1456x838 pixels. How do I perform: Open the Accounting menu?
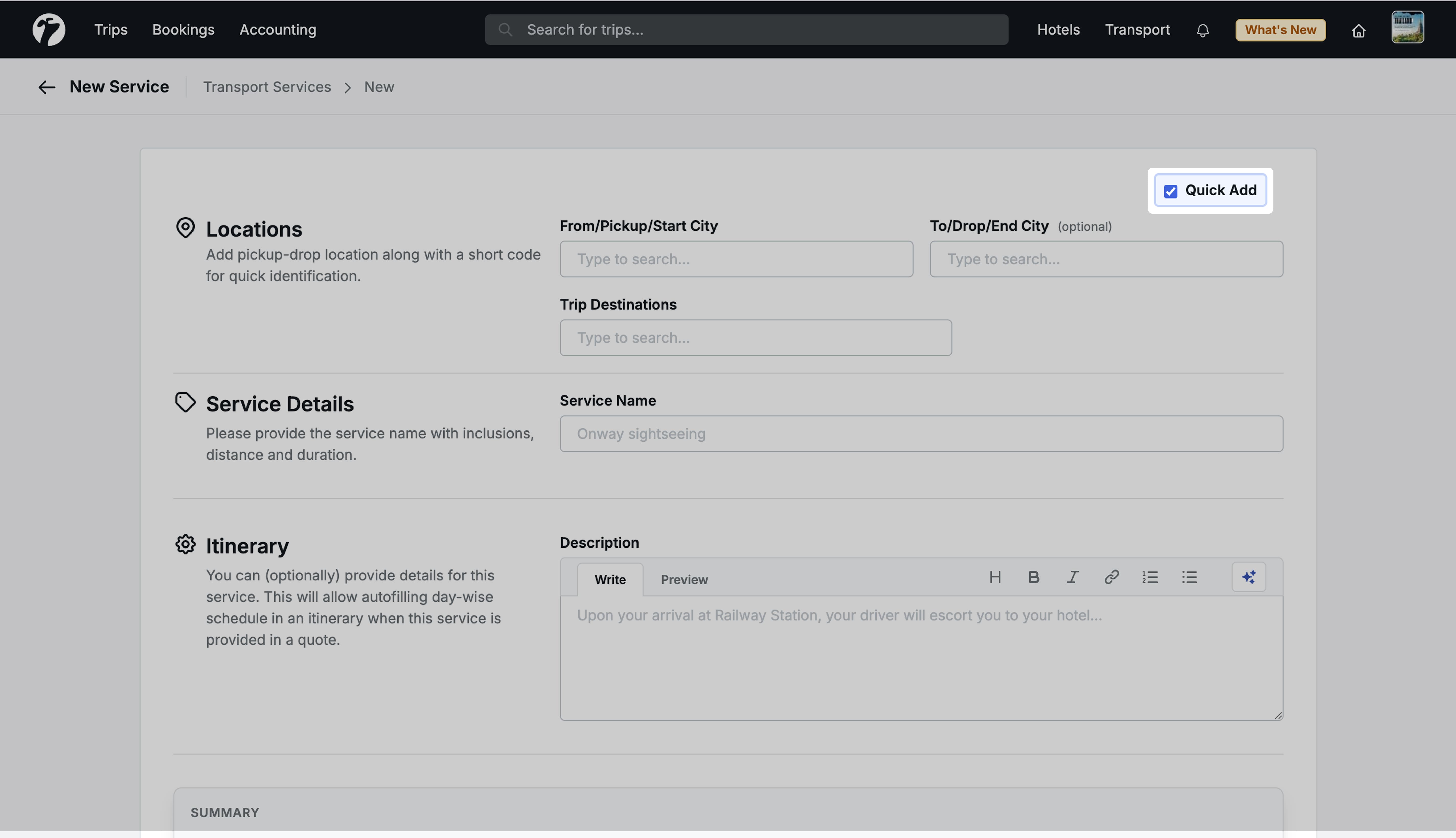click(x=278, y=29)
